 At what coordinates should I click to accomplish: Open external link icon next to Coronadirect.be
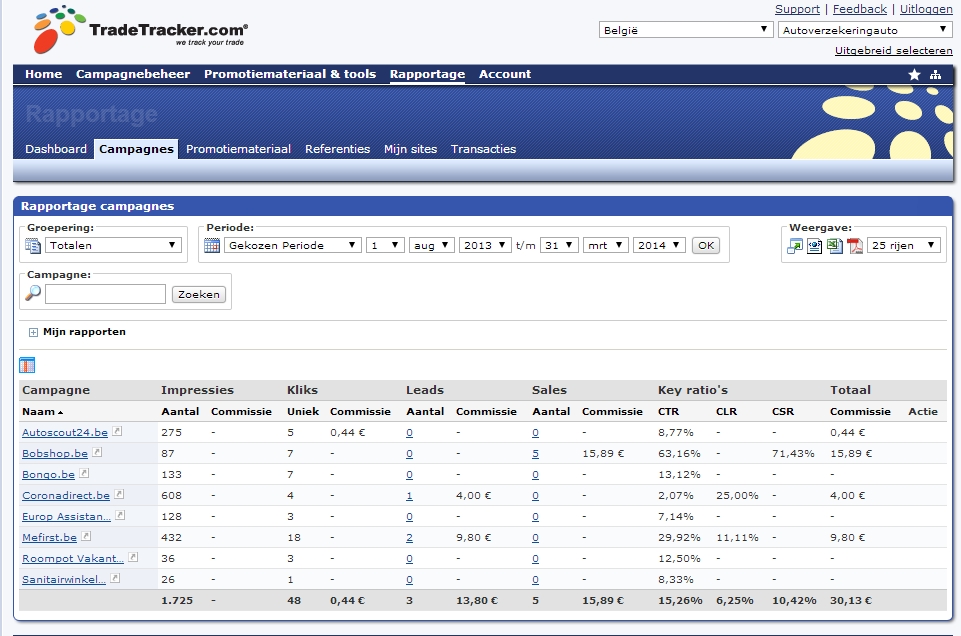coord(119,494)
